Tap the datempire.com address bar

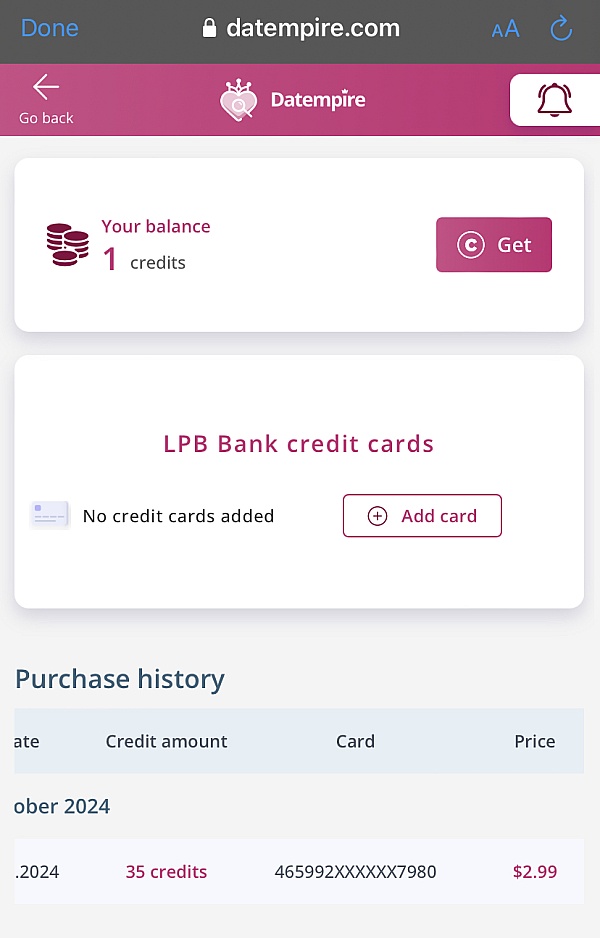(301, 28)
